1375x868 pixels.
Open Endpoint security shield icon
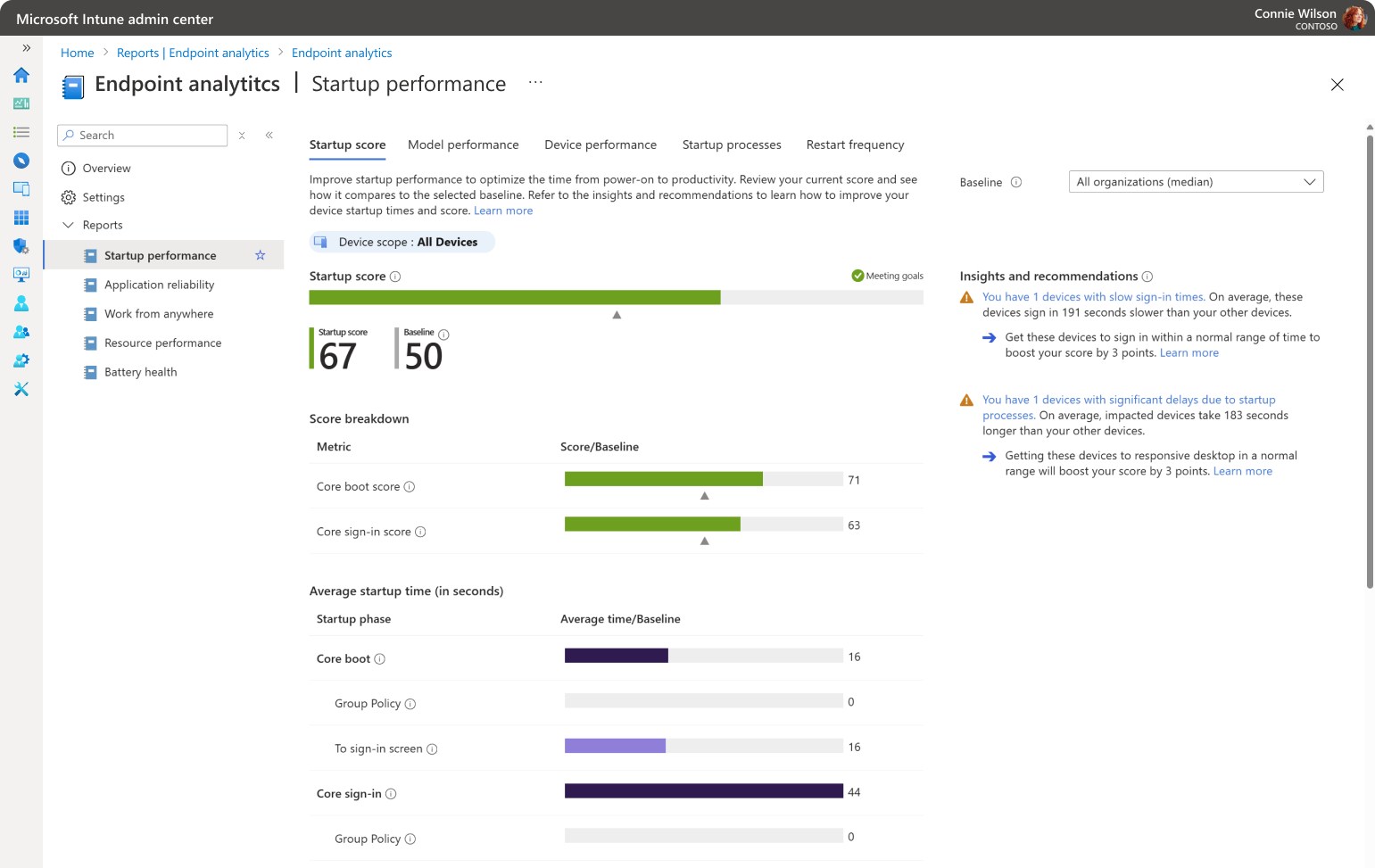[21, 246]
